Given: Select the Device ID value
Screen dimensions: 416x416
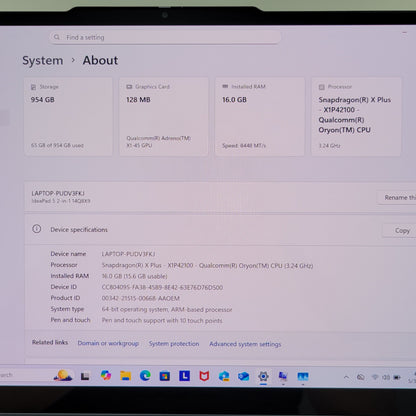Looking at the screenshot, I should click(x=162, y=287).
